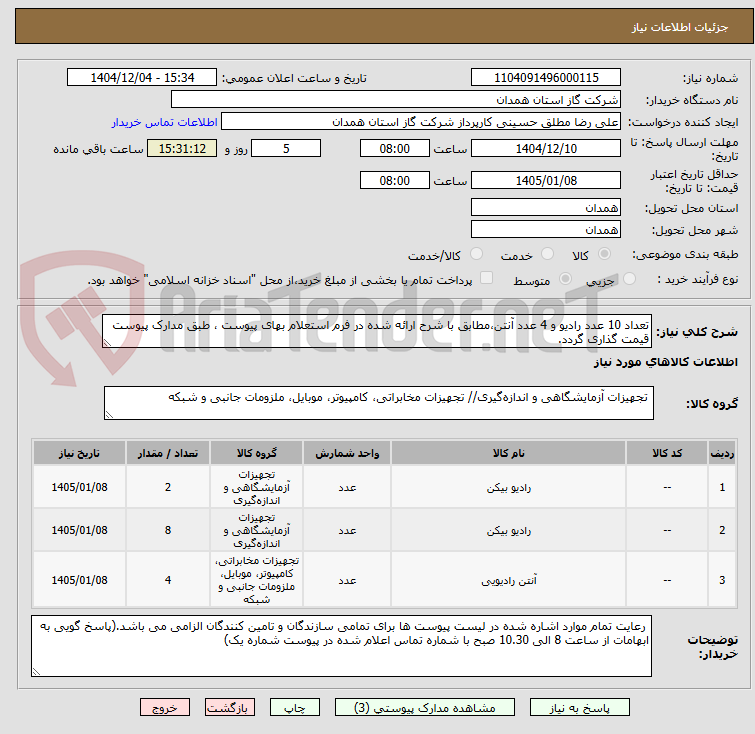The width and height of the screenshot is (755, 734).
Task: Toggle Islamic treasury payment checkbox
Action: pos(486,278)
